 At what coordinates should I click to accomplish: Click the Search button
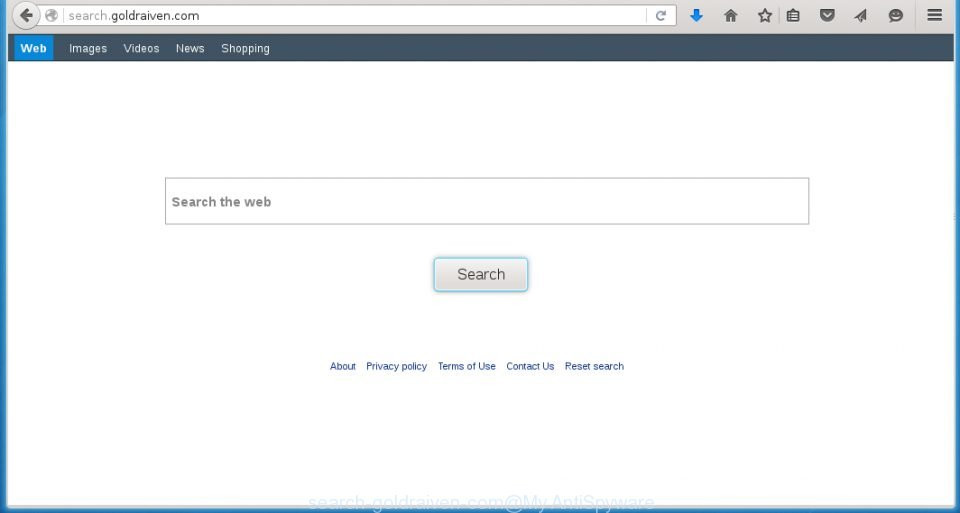pos(481,274)
